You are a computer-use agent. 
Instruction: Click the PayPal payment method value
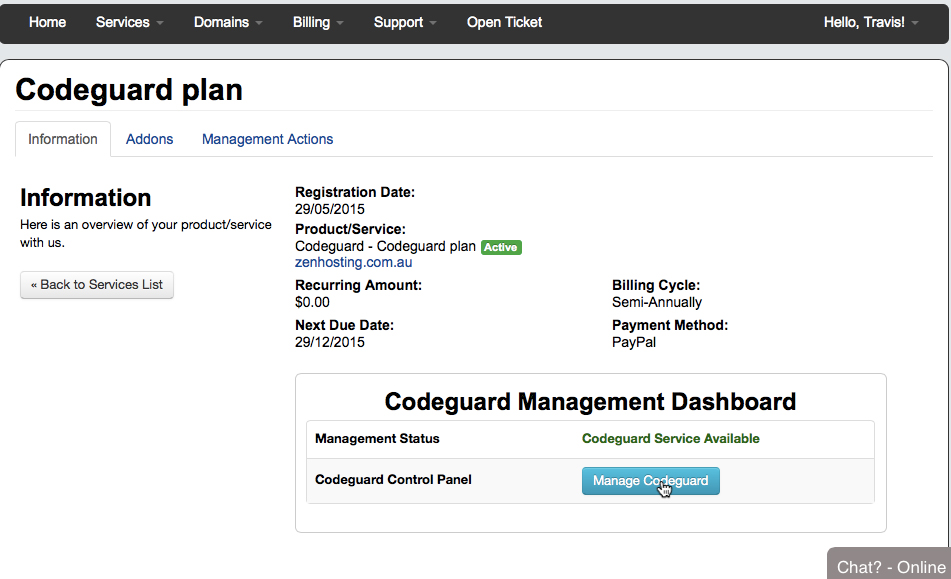[634, 343]
